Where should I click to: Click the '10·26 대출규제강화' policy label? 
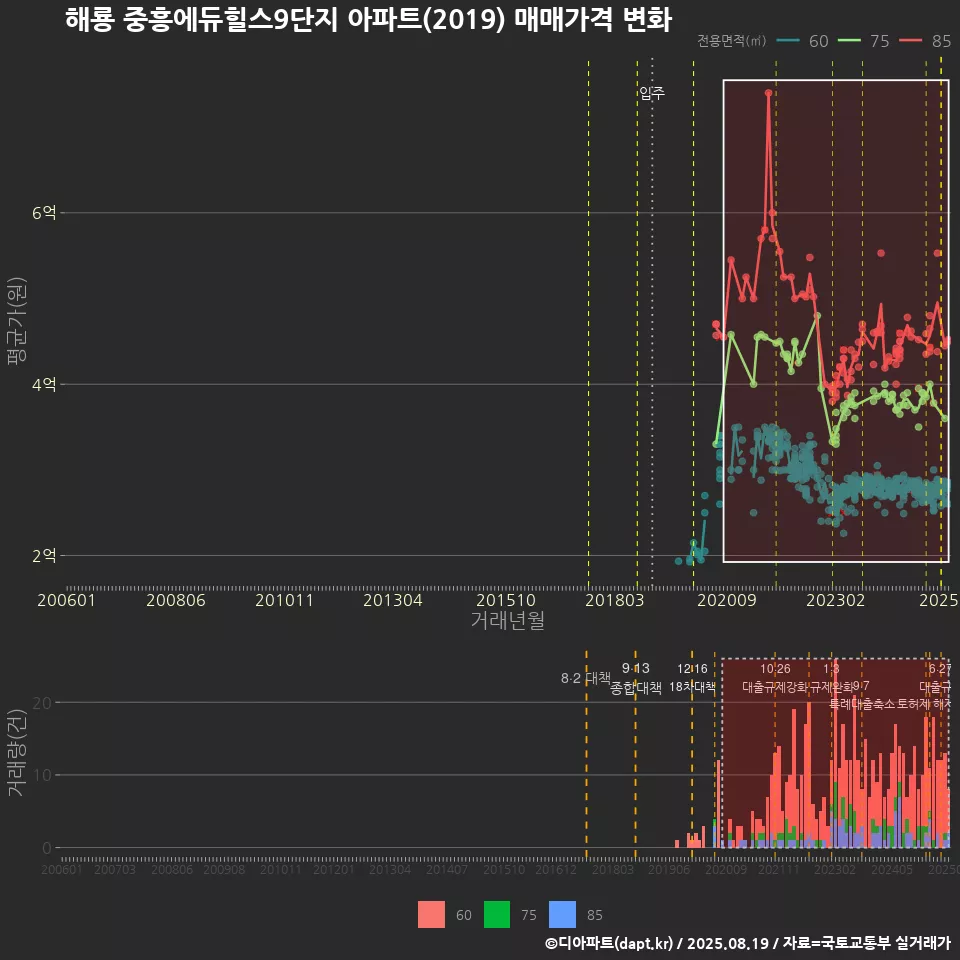pyautogui.click(x=775, y=678)
